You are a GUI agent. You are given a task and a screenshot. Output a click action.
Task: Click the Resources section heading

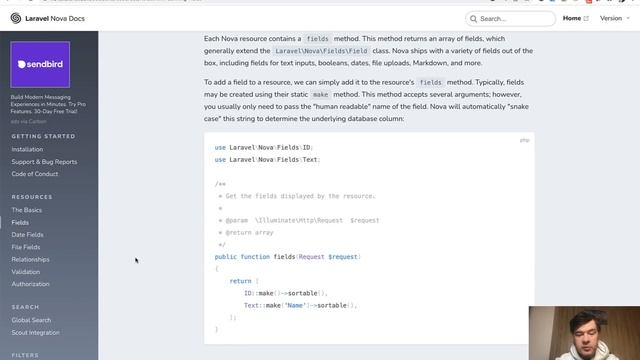pyautogui.click(x=32, y=197)
